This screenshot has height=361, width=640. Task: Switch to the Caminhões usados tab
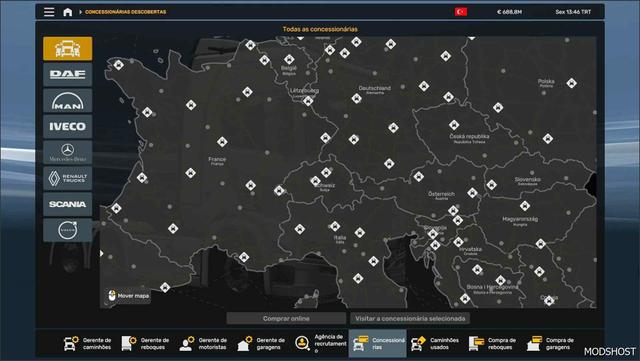pos(435,343)
